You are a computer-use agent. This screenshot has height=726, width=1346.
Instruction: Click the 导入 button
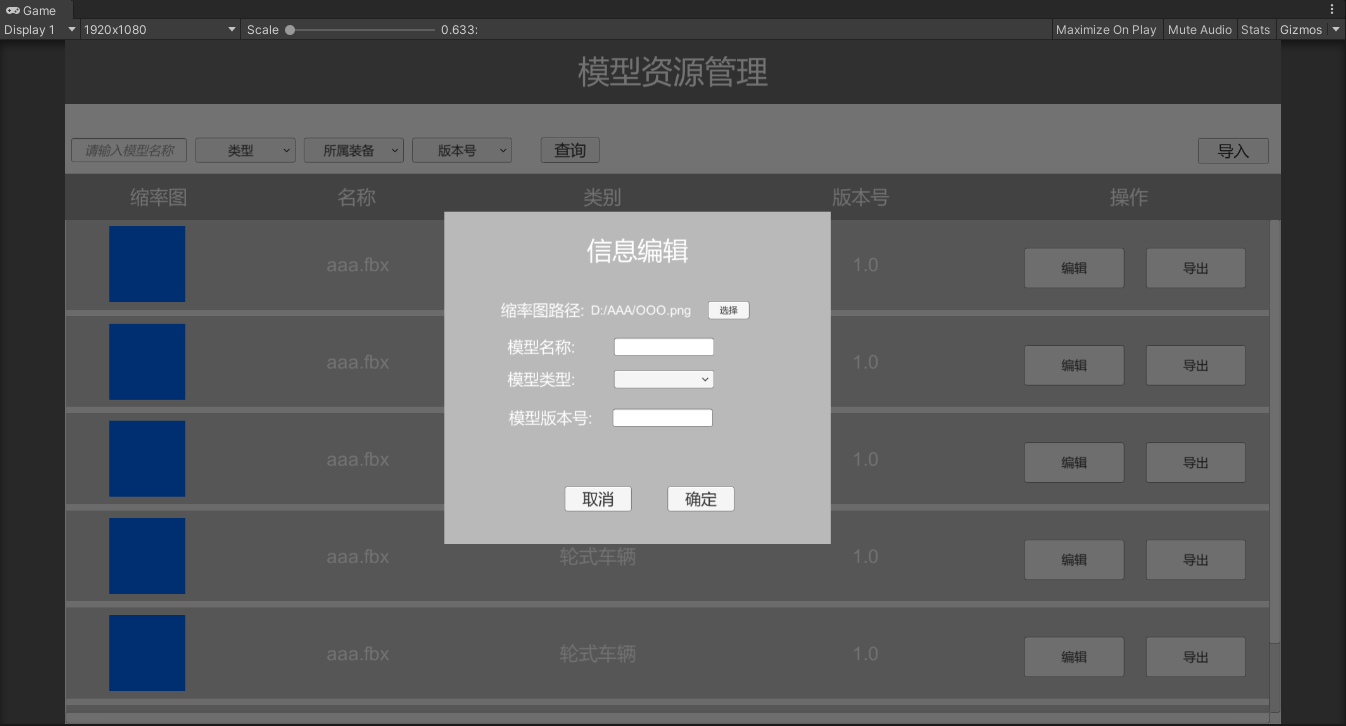[1233, 151]
